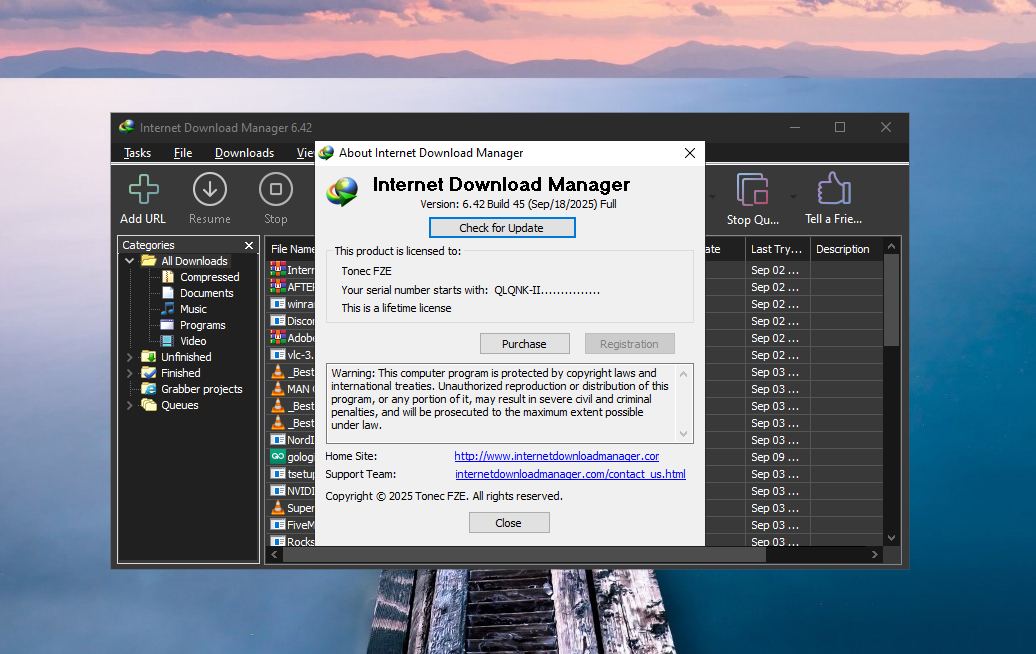This screenshot has height=654, width=1036.
Task: Select the Compressed category
Action: point(209,277)
